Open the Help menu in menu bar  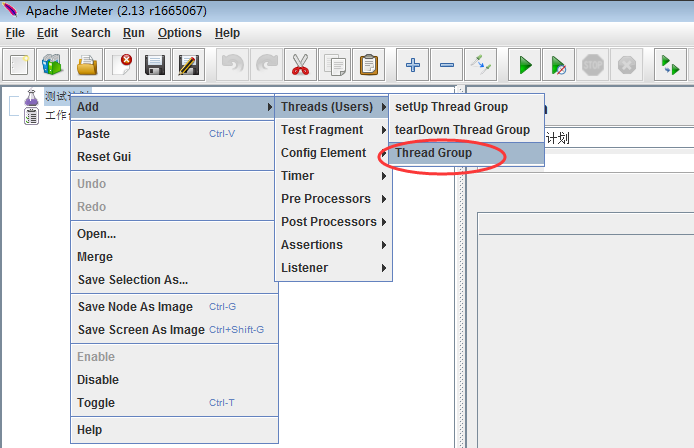pyautogui.click(x=227, y=33)
